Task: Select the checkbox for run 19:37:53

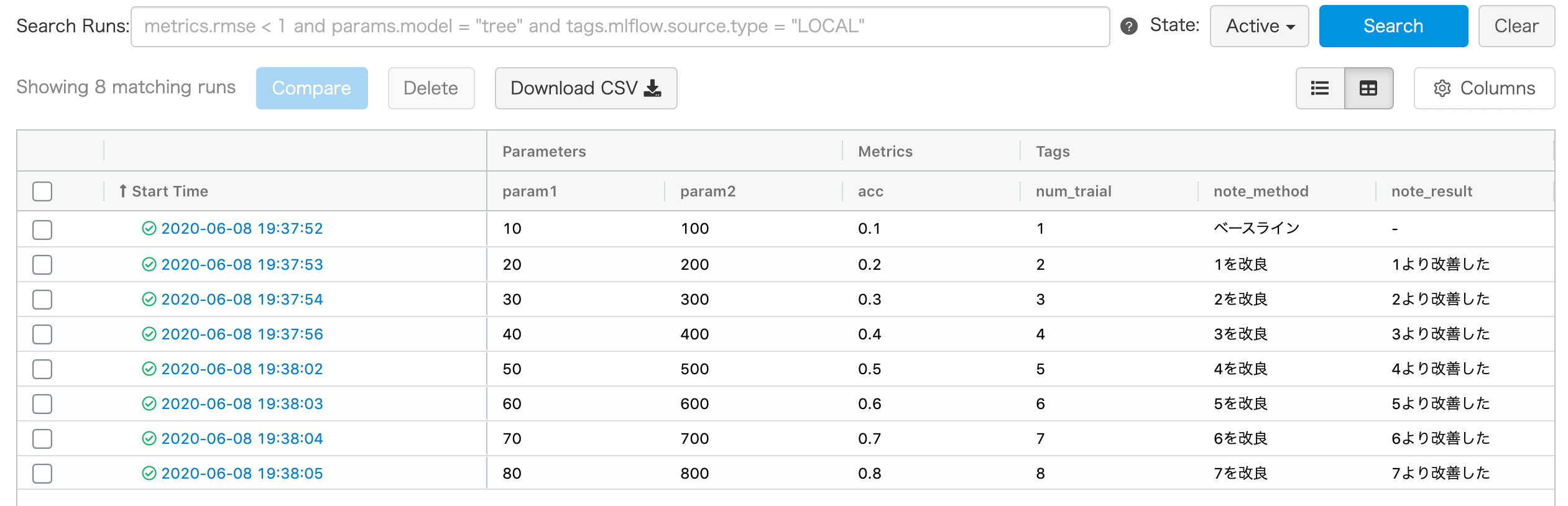Action: coord(42,265)
